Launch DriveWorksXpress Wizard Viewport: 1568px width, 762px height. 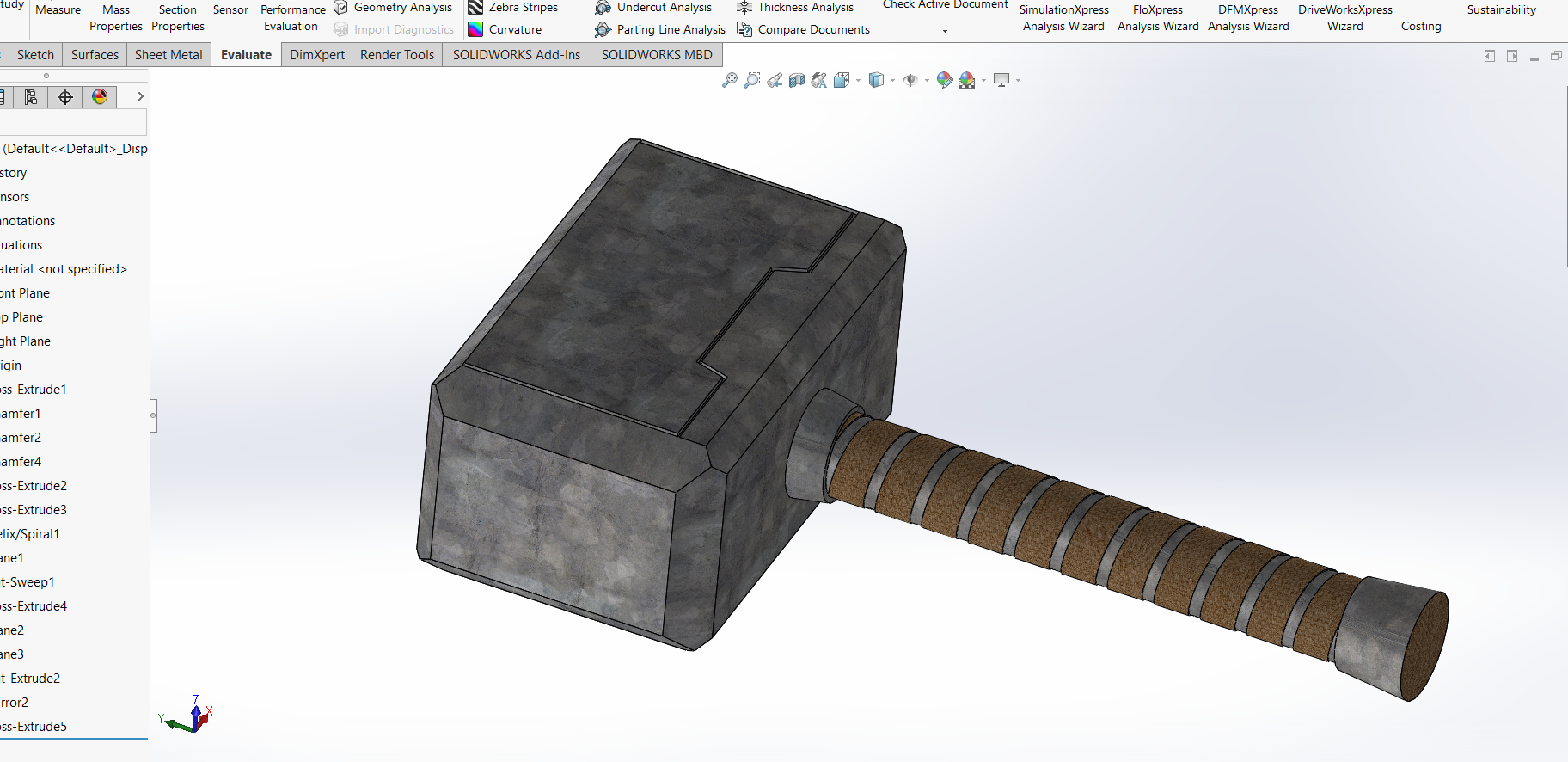pos(1345,18)
